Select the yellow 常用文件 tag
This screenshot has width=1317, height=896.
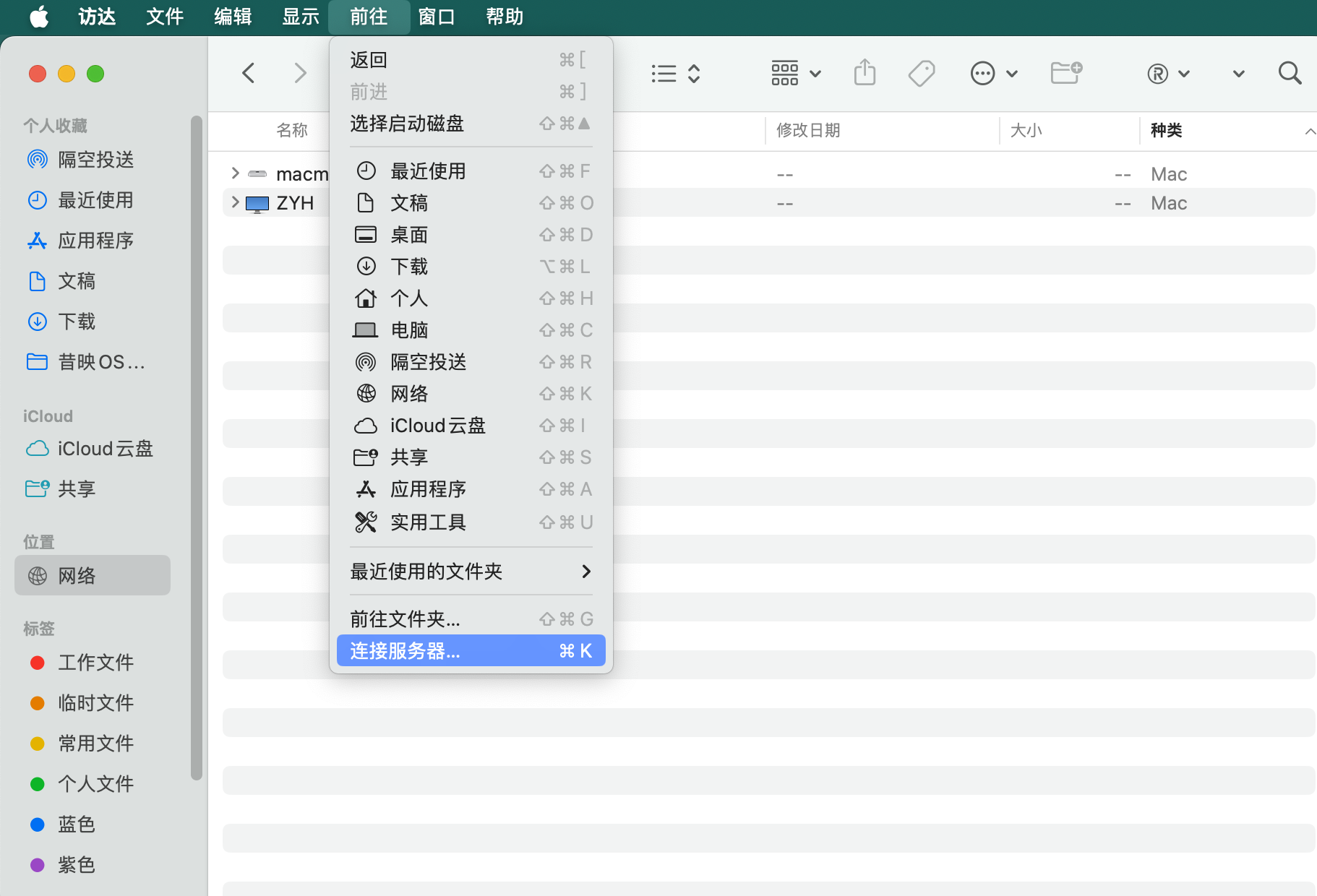[x=93, y=744]
